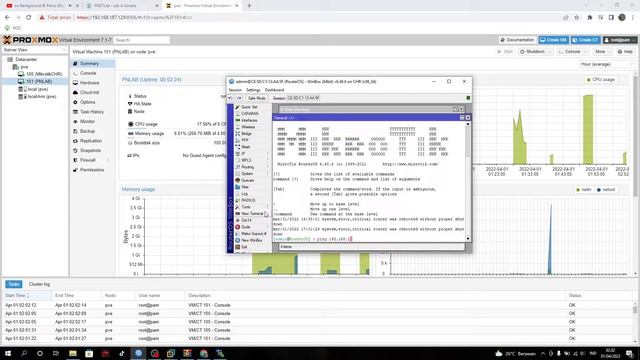Open Firewall section in Proxmox
640x360 pixels.
pos(93,160)
